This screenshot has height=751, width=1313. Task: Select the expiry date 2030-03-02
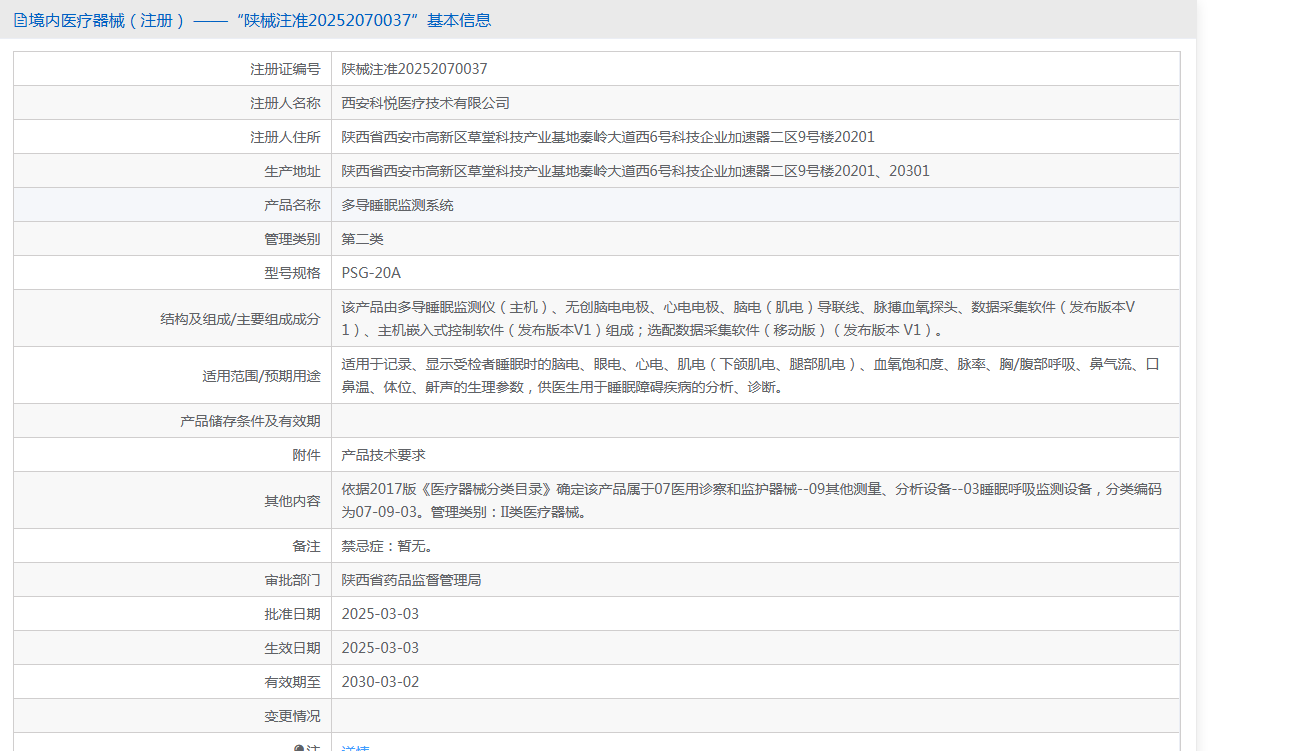click(x=381, y=682)
